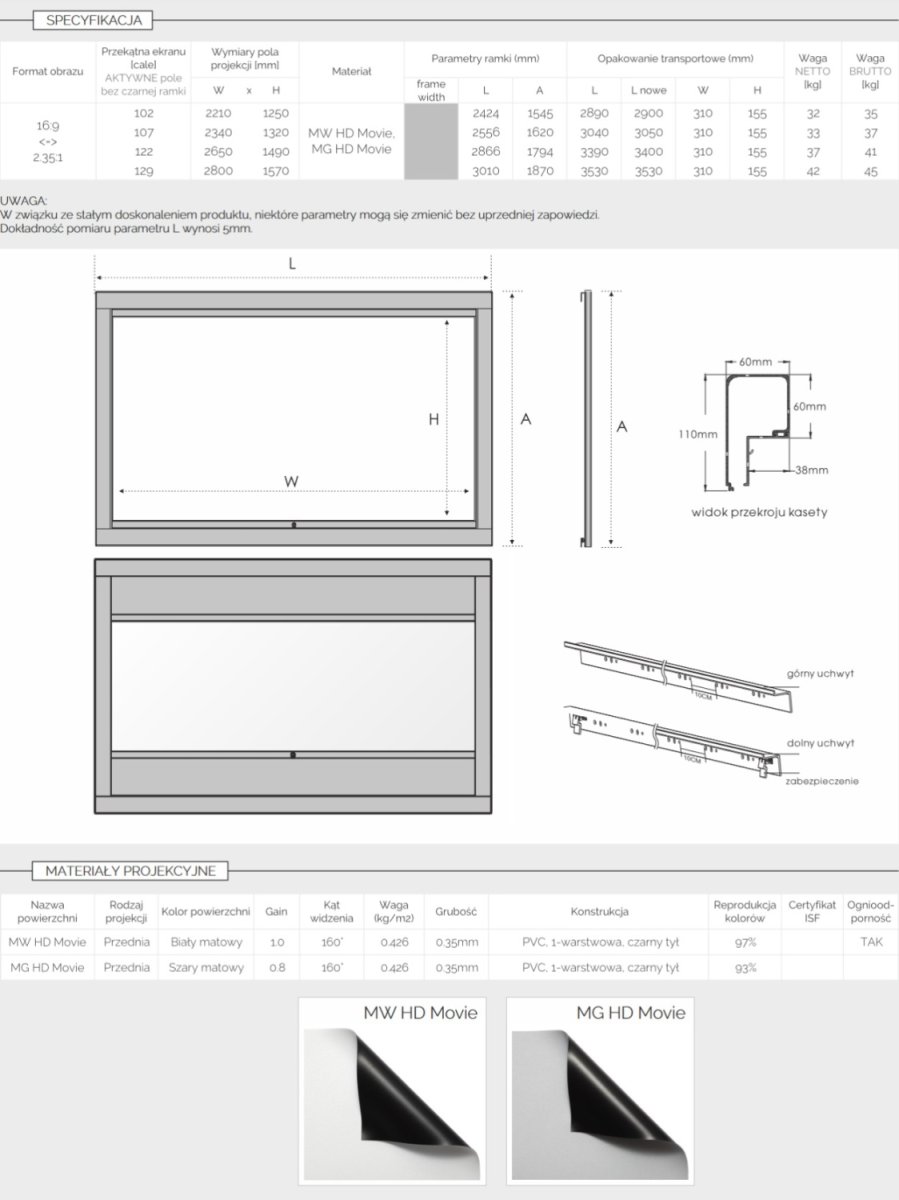Select the MW HD Movie material sample image
This screenshot has width=899, height=1200.
392,1090
